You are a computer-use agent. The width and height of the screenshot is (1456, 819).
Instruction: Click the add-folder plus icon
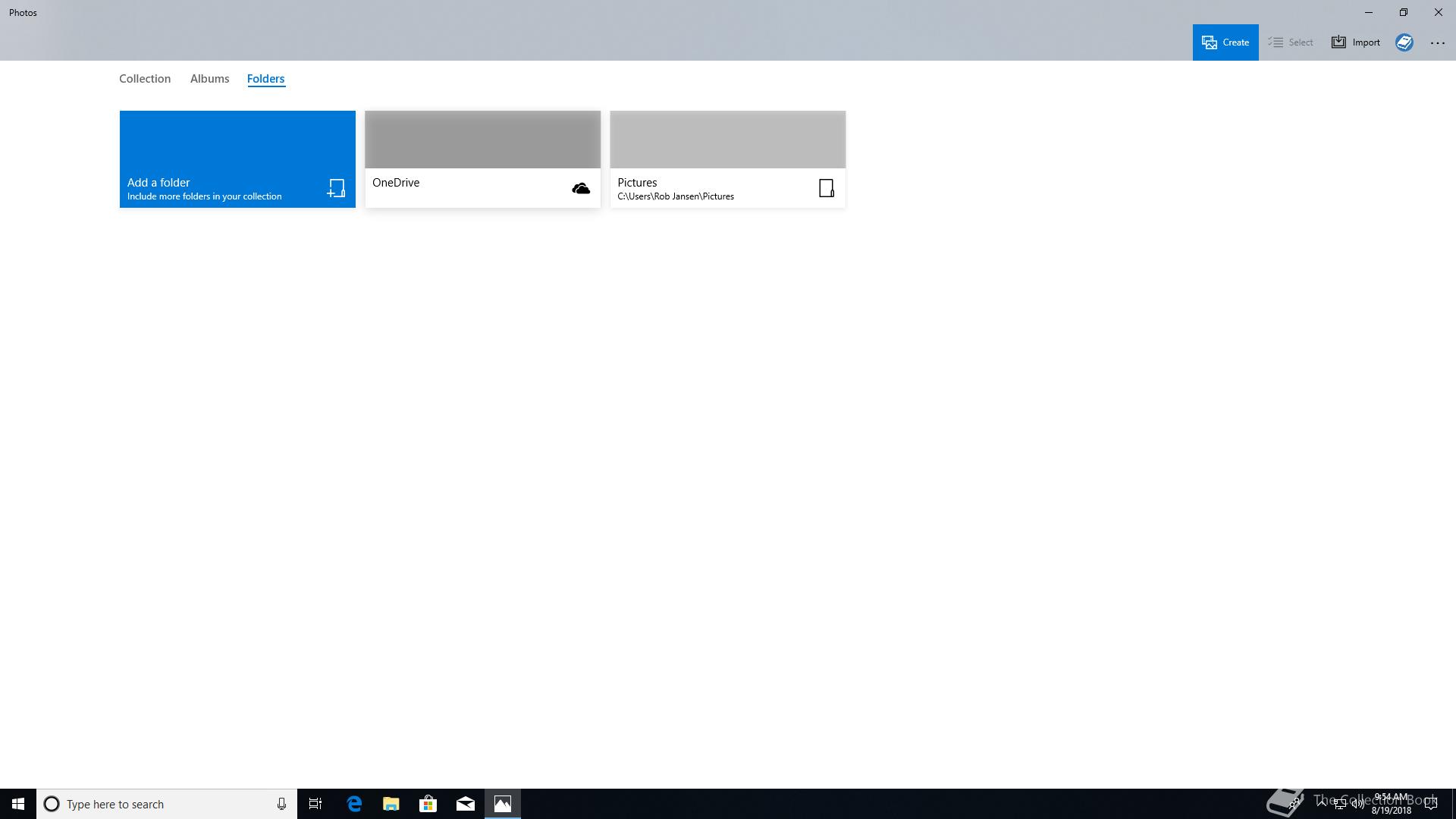click(x=336, y=188)
